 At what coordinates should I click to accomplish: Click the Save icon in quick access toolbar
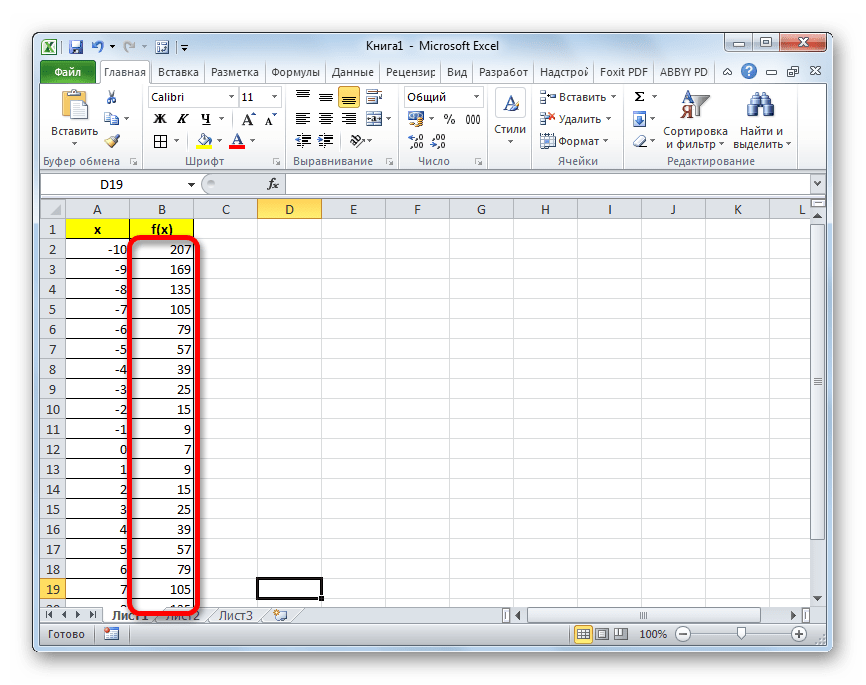pos(76,47)
